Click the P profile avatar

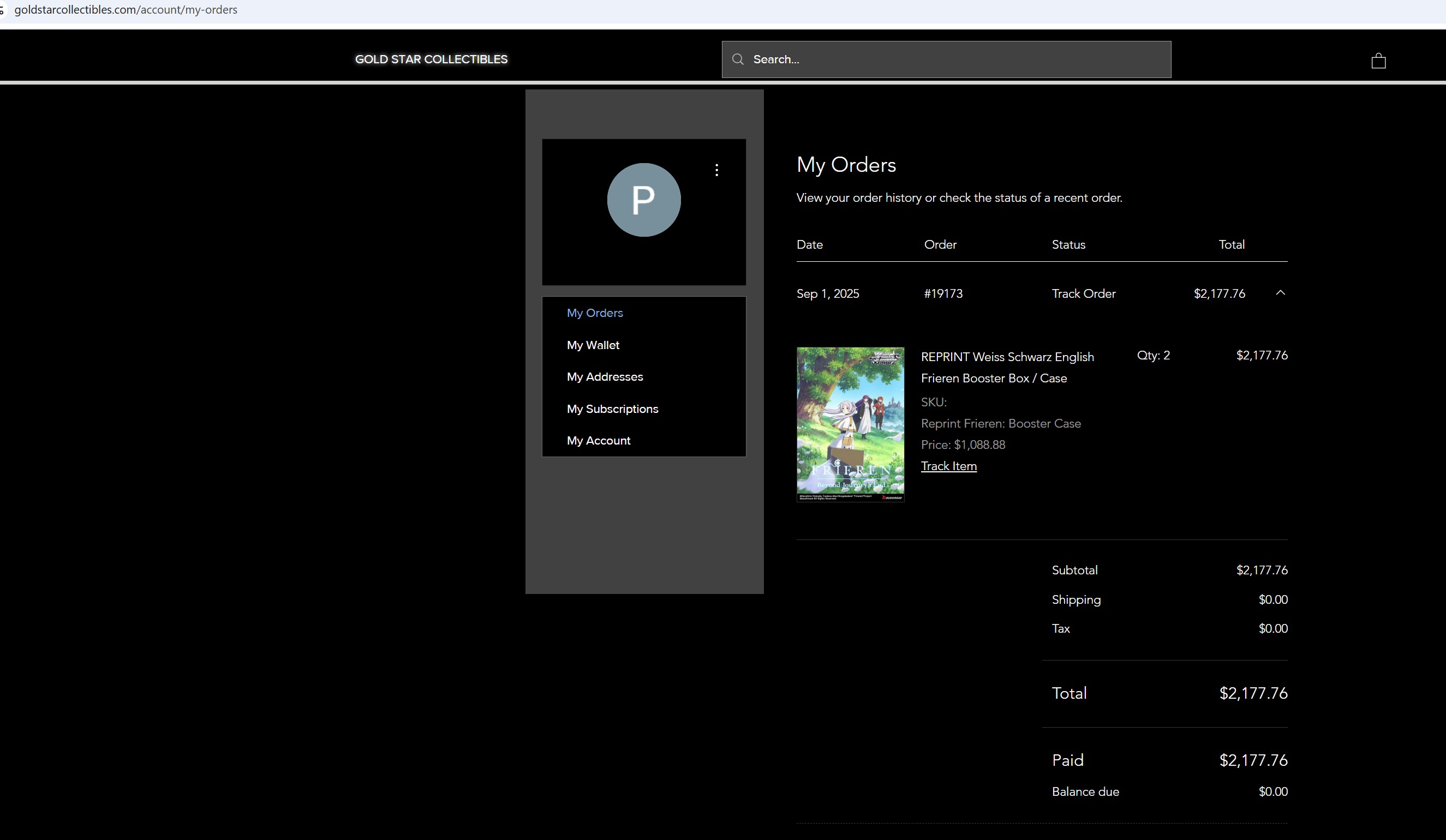click(644, 200)
